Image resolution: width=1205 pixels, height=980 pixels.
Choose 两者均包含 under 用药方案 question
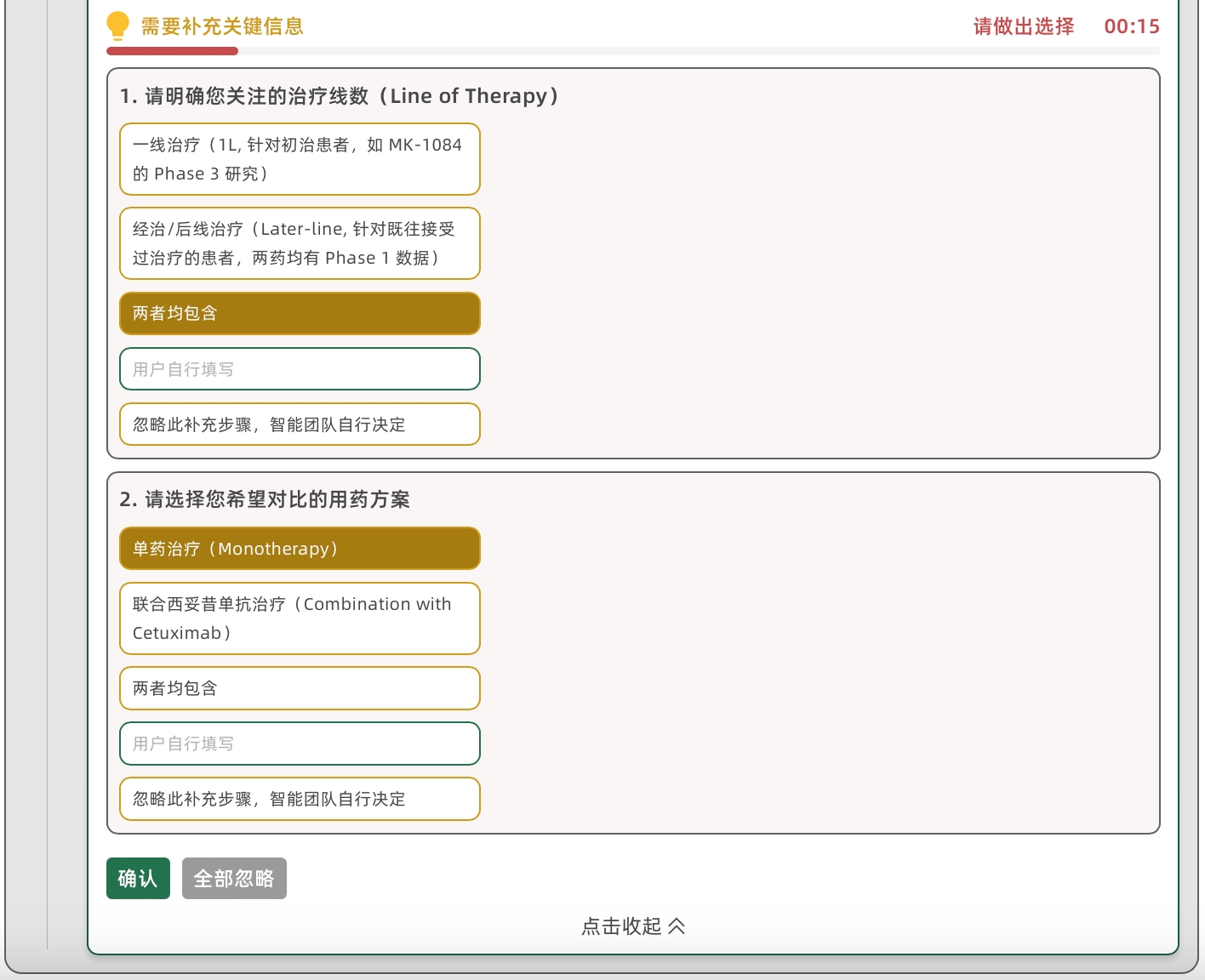[x=300, y=688]
